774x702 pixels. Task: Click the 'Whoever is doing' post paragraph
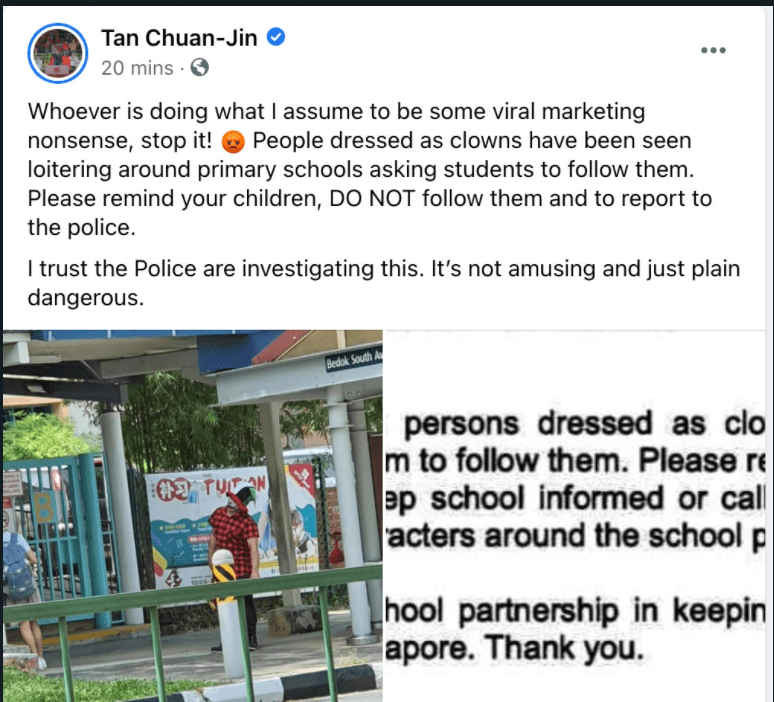pos(370,169)
